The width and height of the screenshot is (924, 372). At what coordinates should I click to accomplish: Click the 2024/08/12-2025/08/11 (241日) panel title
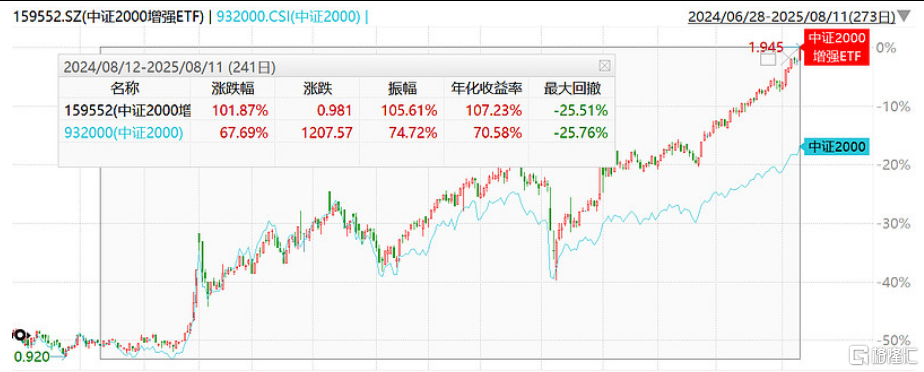pyautogui.click(x=169, y=66)
